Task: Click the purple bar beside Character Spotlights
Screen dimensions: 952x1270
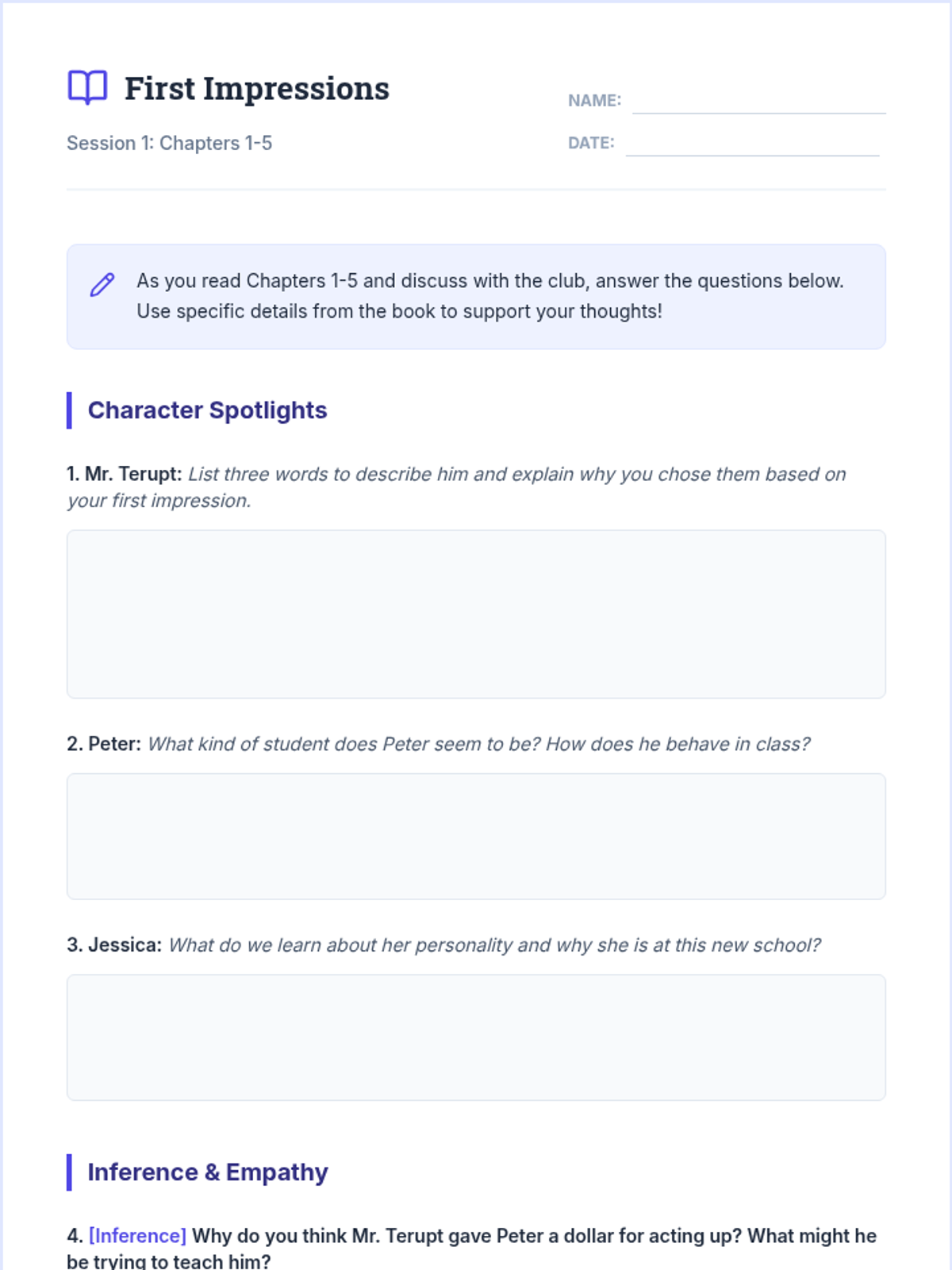Action: (69, 410)
